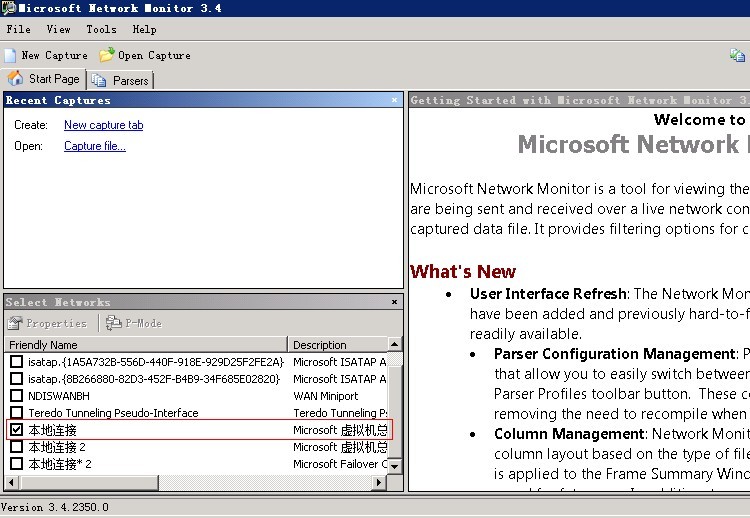The width and height of the screenshot is (750, 518).
Task: Check the isatap.{8B266880...} network checkbox
Action: pyautogui.click(x=16, y=379)
